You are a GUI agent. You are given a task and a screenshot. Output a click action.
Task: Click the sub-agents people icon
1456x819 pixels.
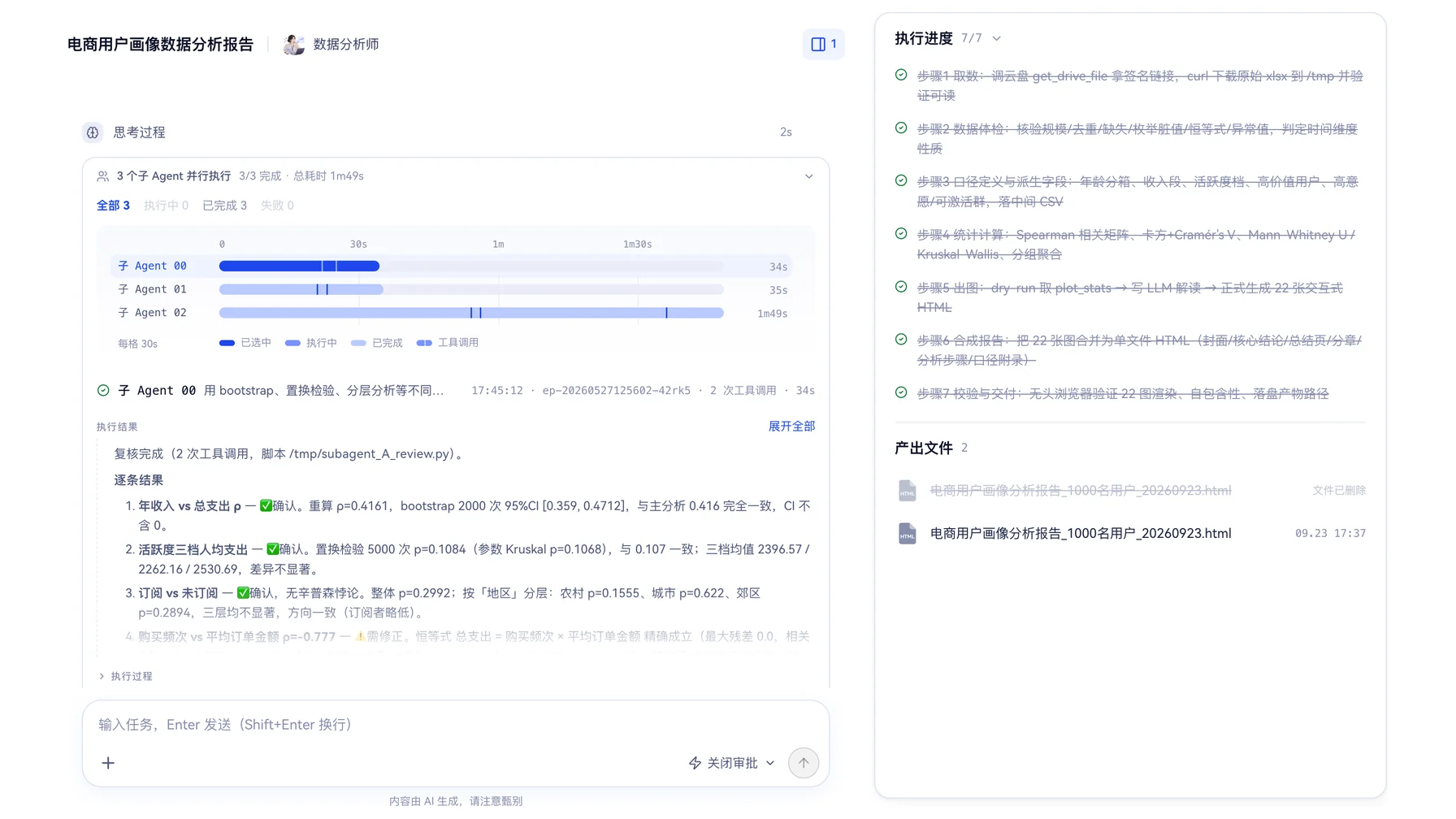(x=103, y=176)
